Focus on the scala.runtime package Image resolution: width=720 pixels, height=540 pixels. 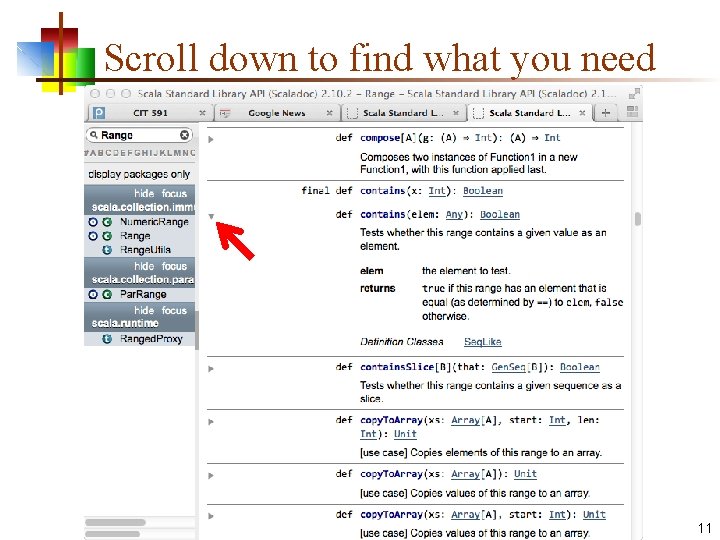tap(174, 310)
